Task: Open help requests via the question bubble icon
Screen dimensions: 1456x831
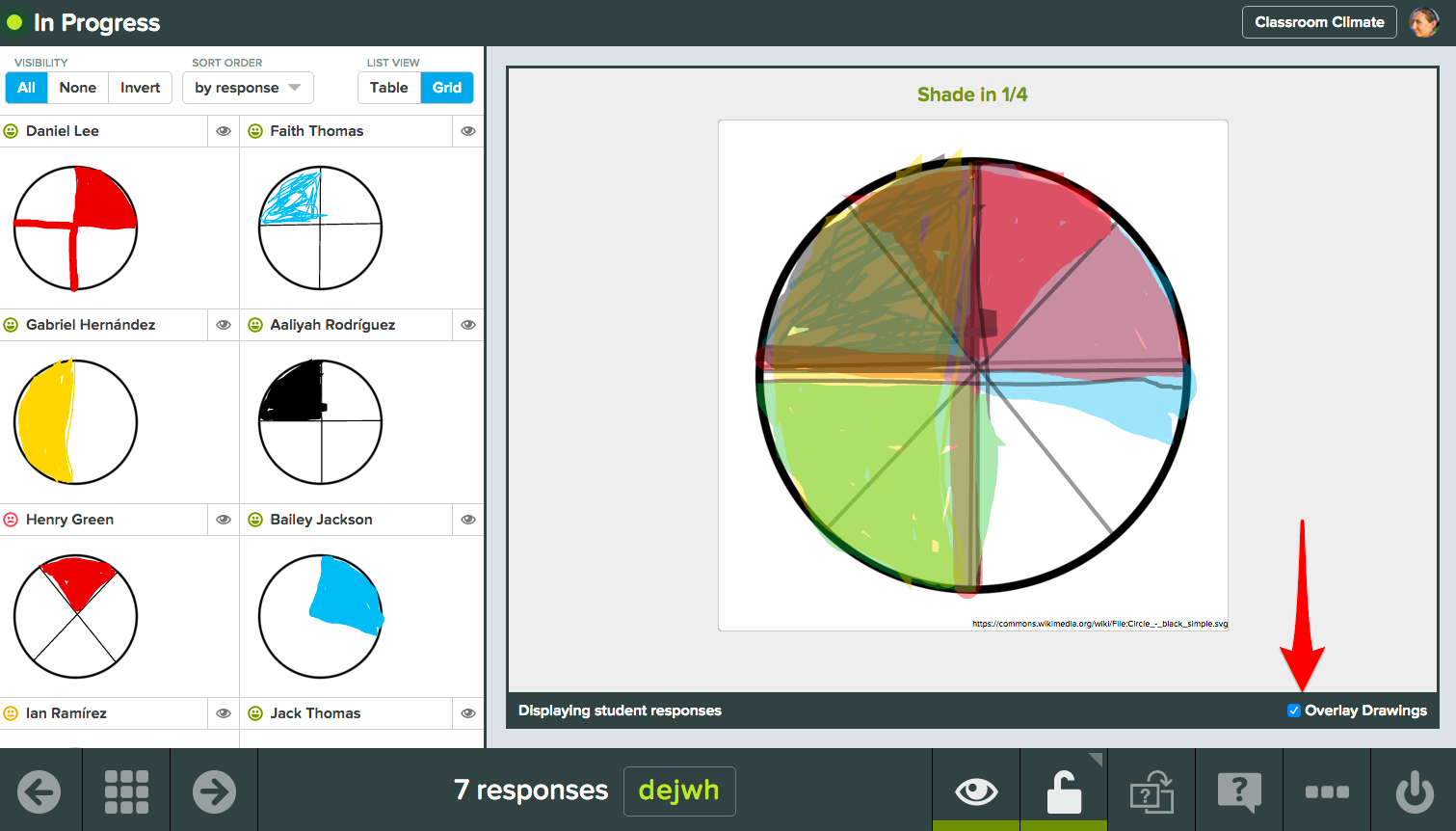Action: [1239, 791]
